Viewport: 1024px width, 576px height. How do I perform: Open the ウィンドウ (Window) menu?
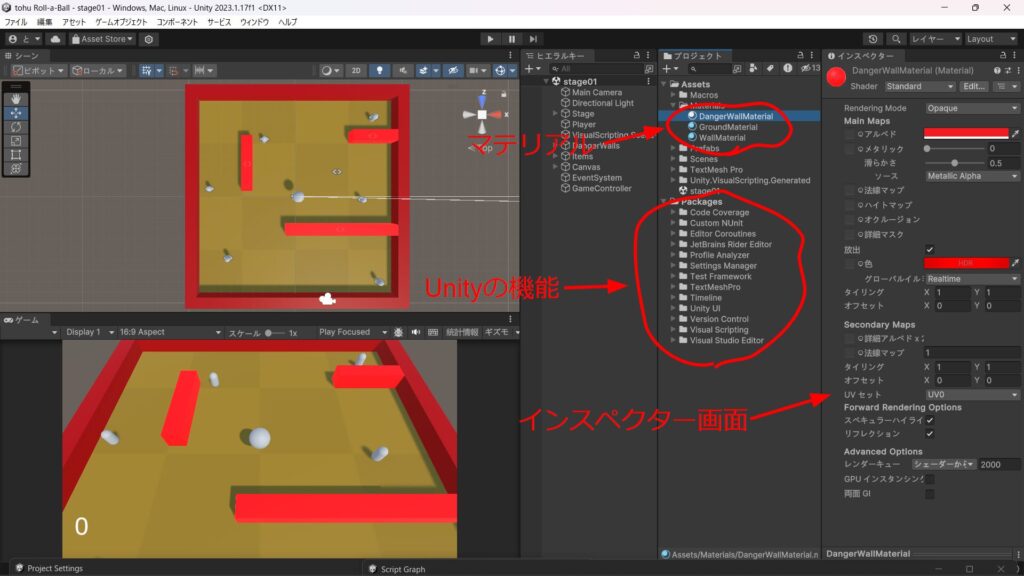pyautogui.click(x=255, y=22)
